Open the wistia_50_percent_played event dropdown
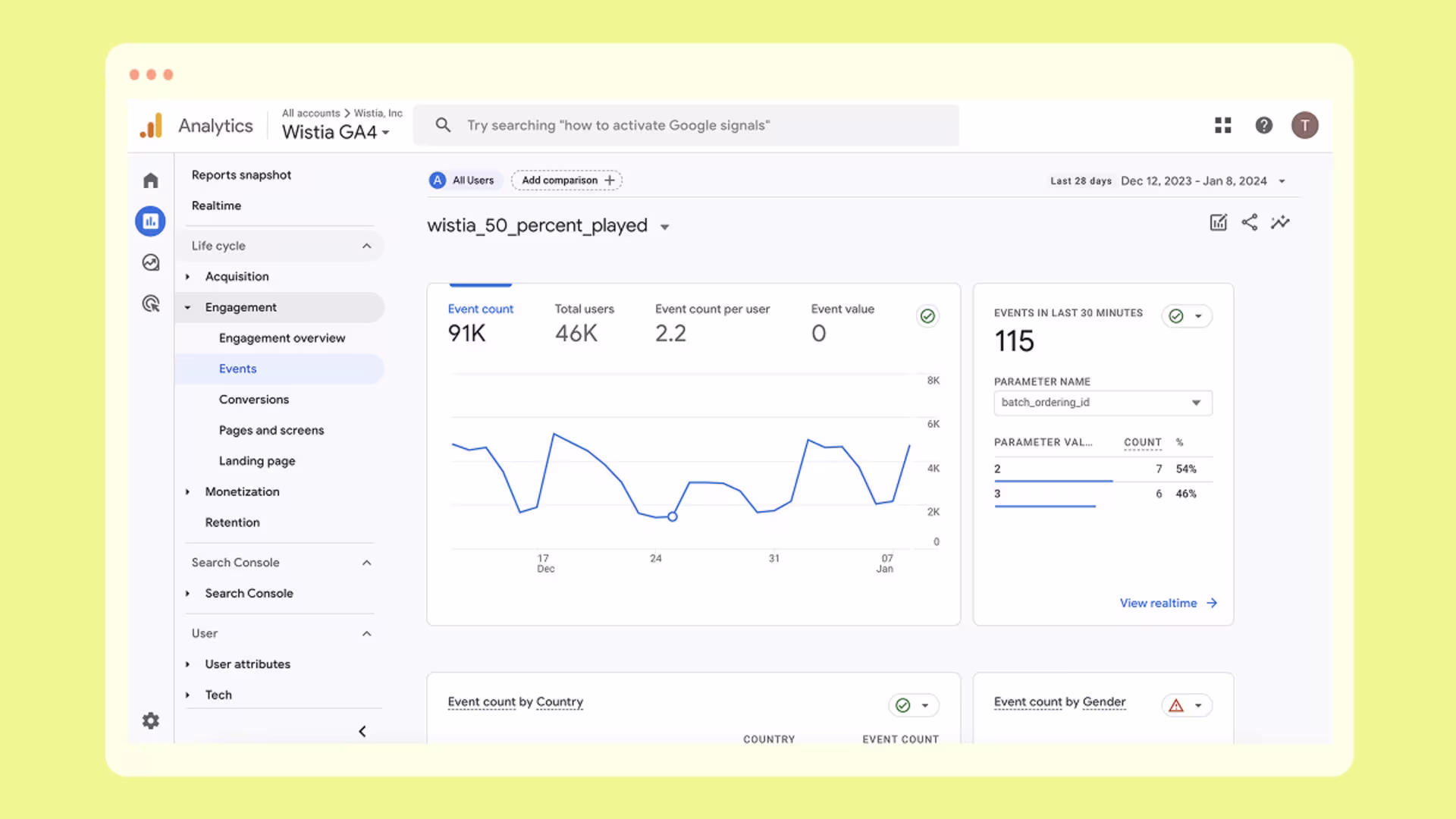 (664, 226)
